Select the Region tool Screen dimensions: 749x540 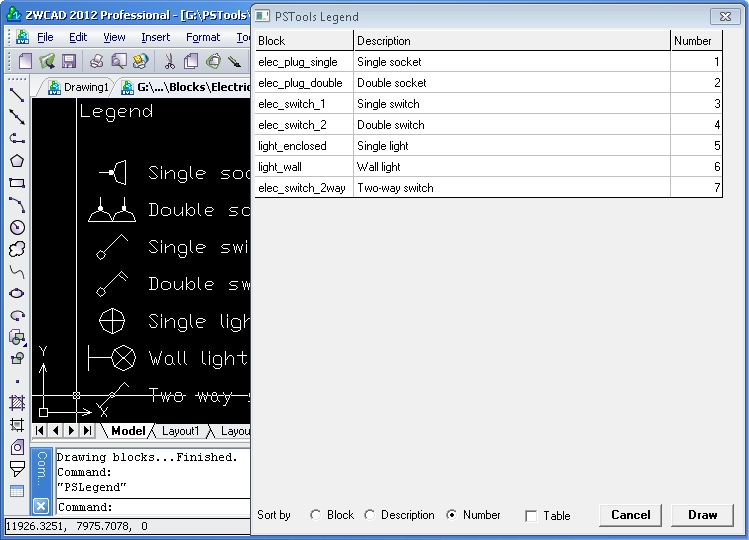pos(17,447)
